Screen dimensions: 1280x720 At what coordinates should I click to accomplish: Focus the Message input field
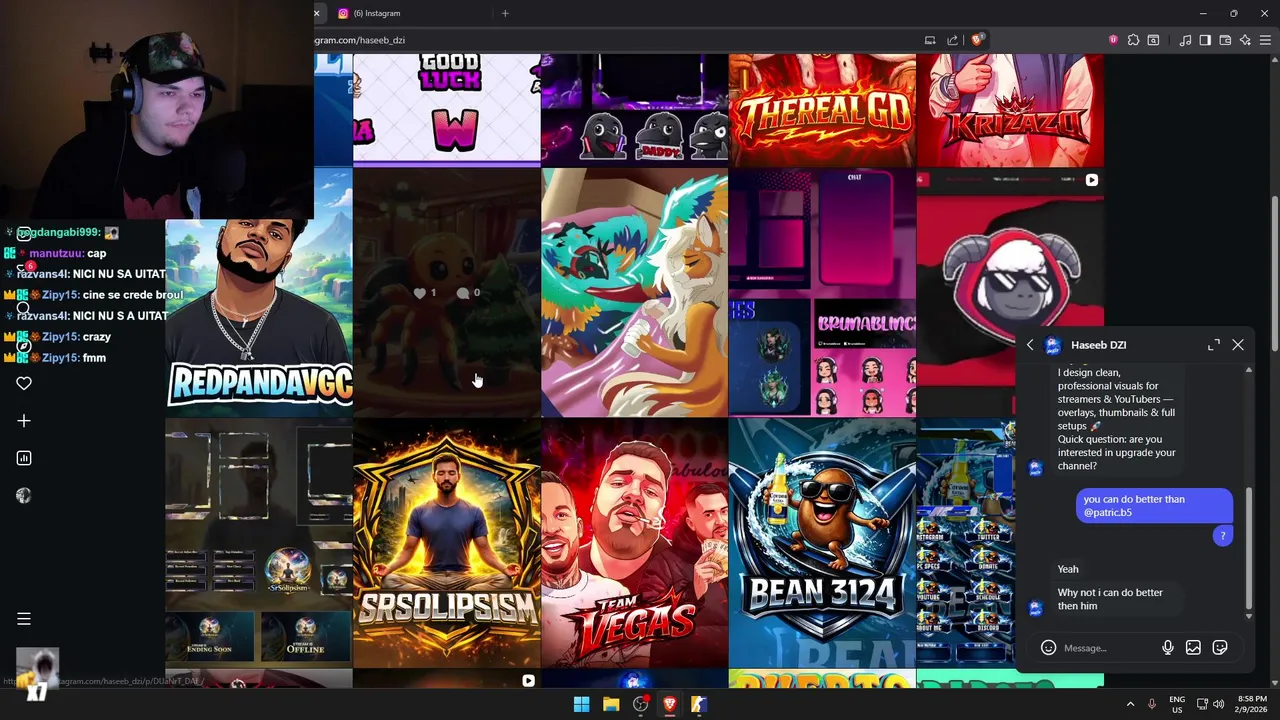click(x=1107, y=648)
